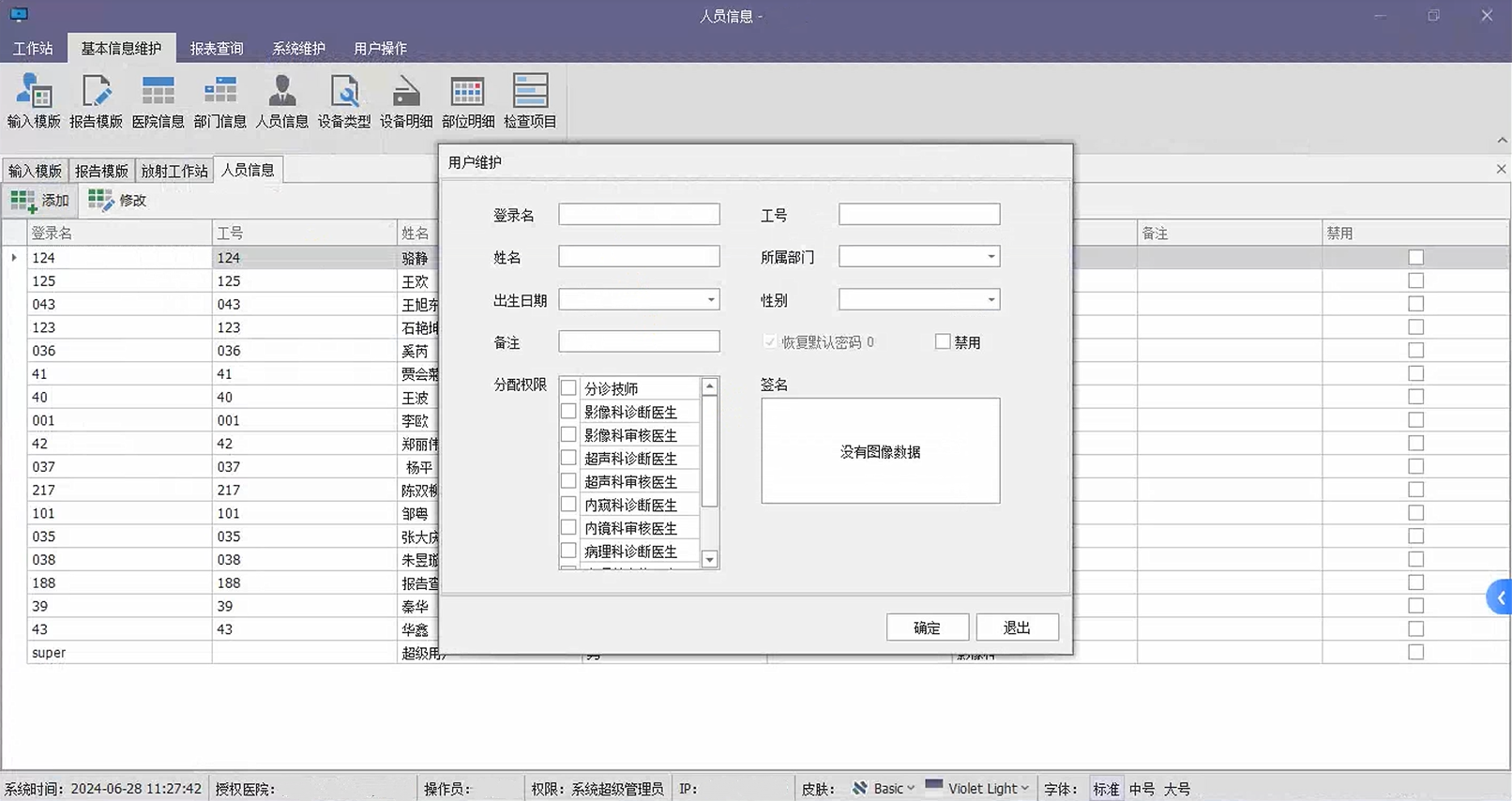Image resolution: width=1512 pixels, height=801 pixels.
Task: Open the 所属部门 dropdown
Action: [990, 257]
